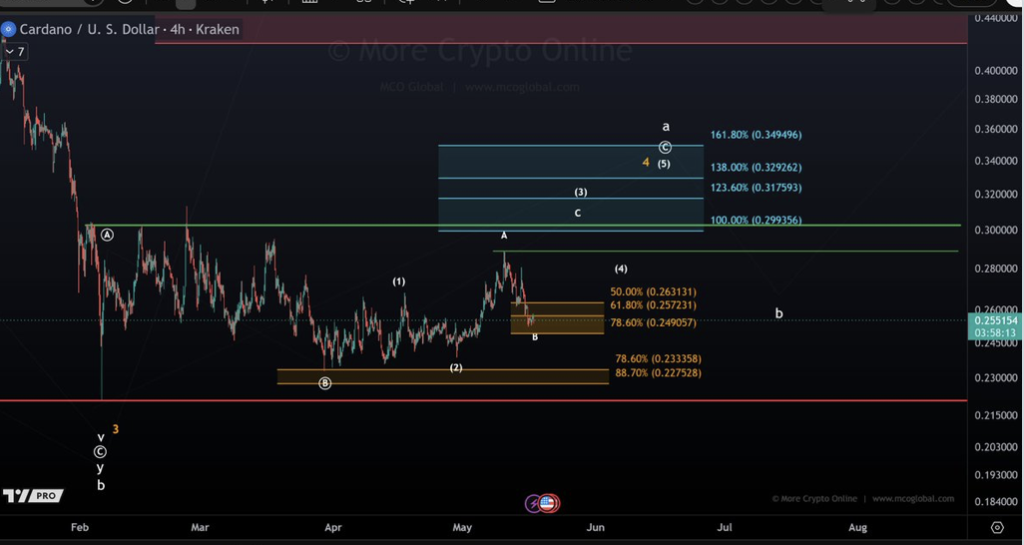Click the 0.300000 price axis level

(995, 230)
